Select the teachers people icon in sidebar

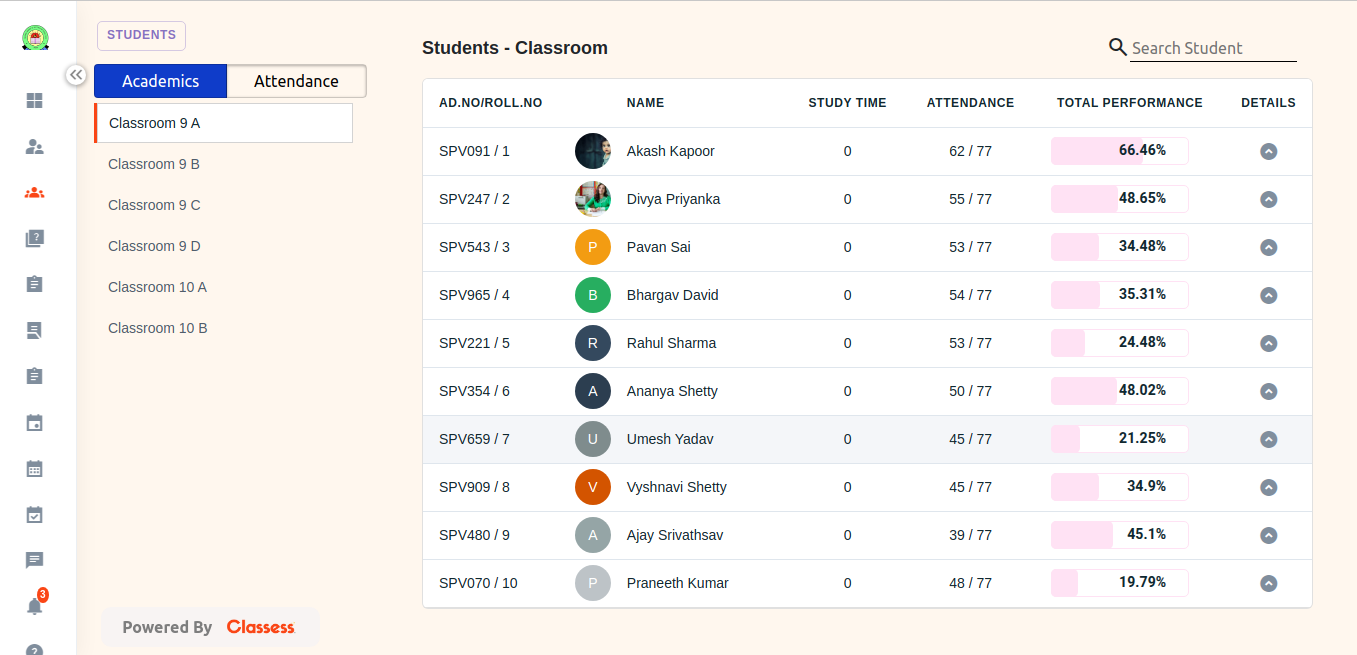click(x=34, y=146)
